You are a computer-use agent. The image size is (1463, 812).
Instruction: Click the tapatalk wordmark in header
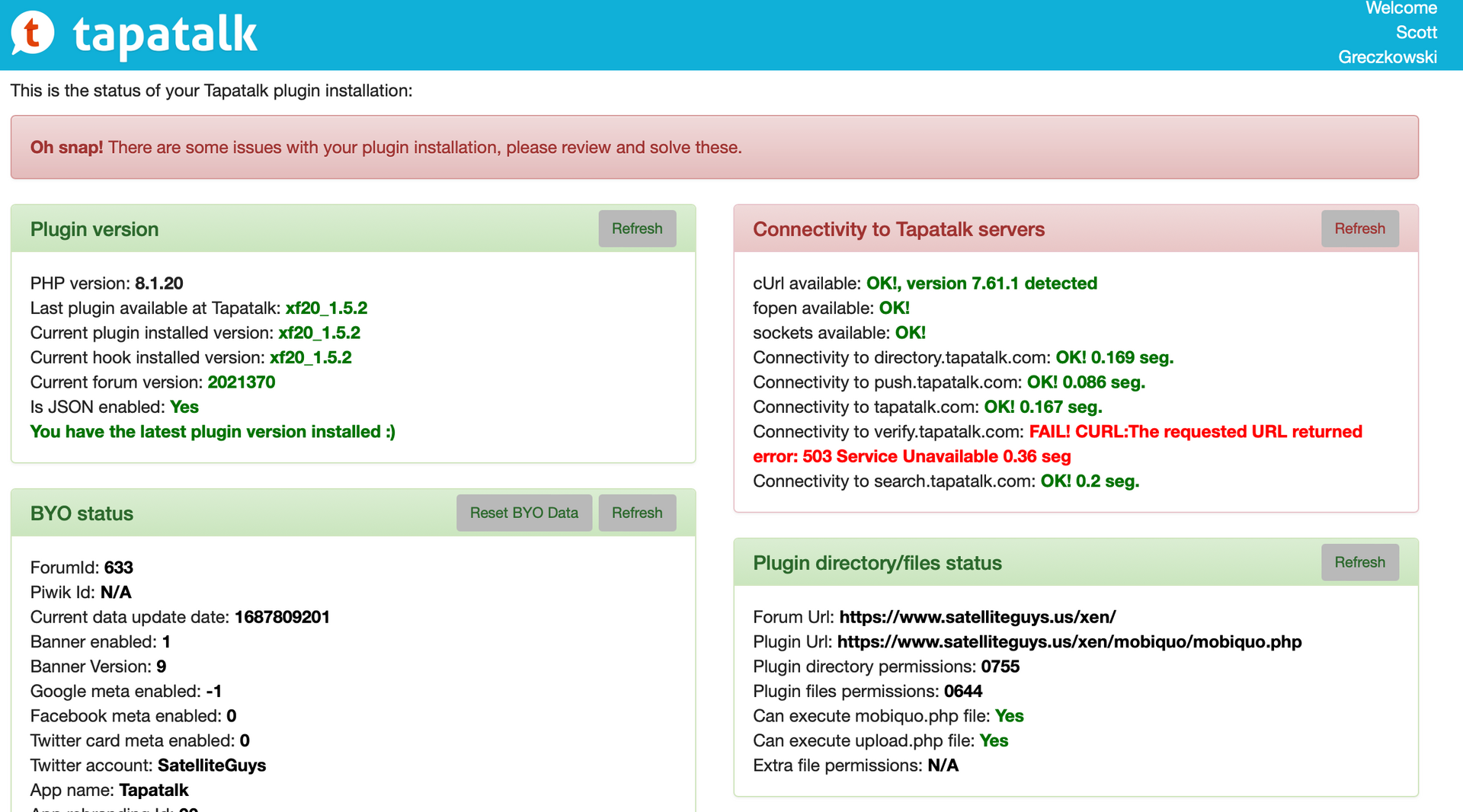[x=165, y=35]
